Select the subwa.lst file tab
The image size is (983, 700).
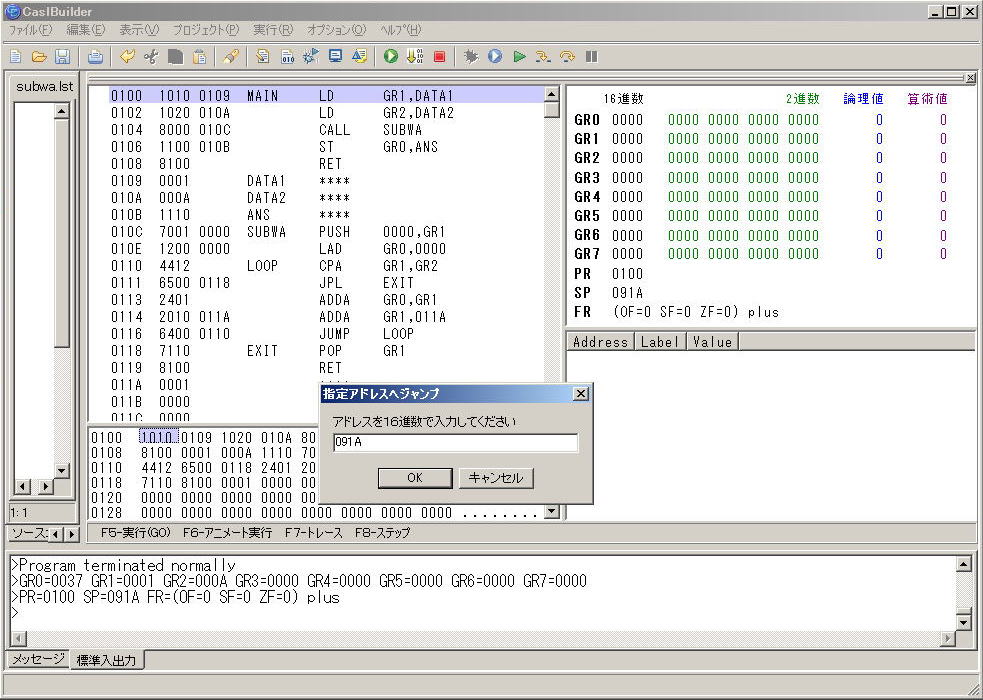click(x=45, y=86)
